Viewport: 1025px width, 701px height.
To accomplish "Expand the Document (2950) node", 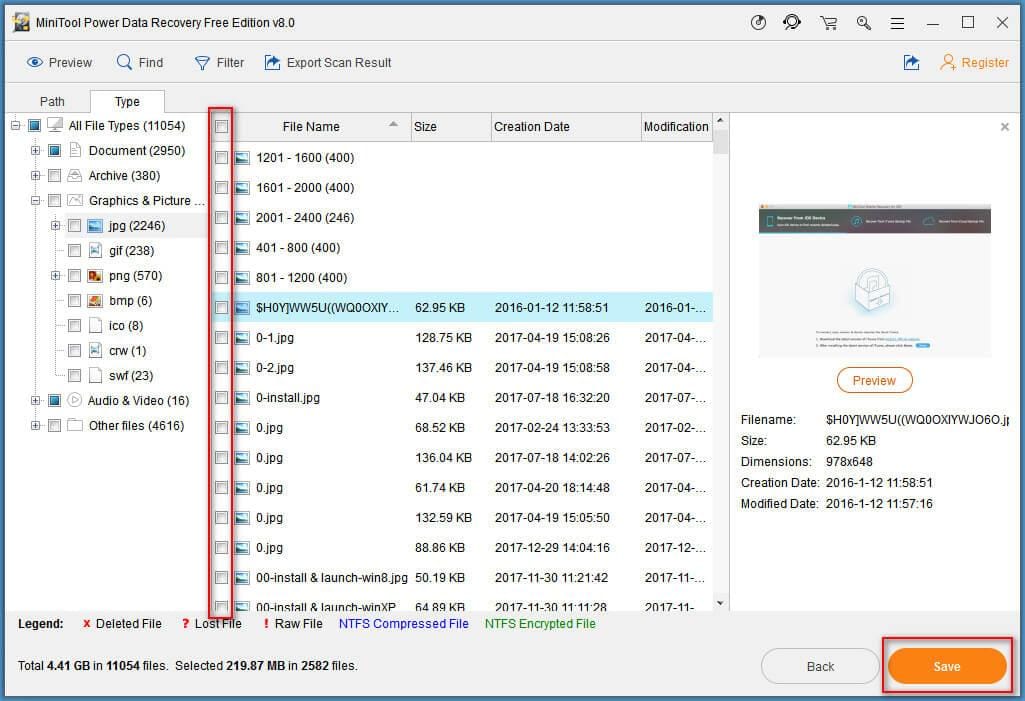I will (35, 150).
